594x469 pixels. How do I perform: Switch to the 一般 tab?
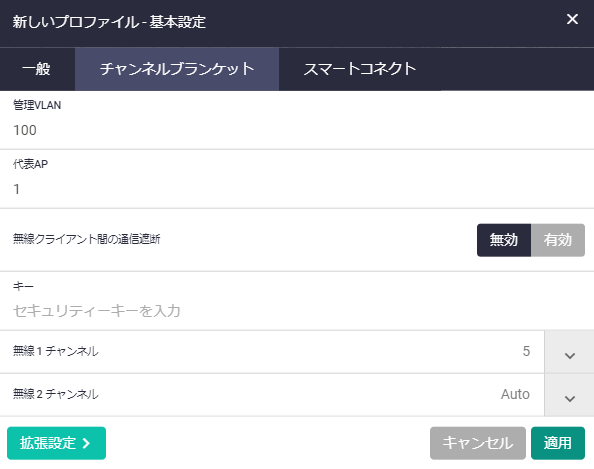click(37, 69)
